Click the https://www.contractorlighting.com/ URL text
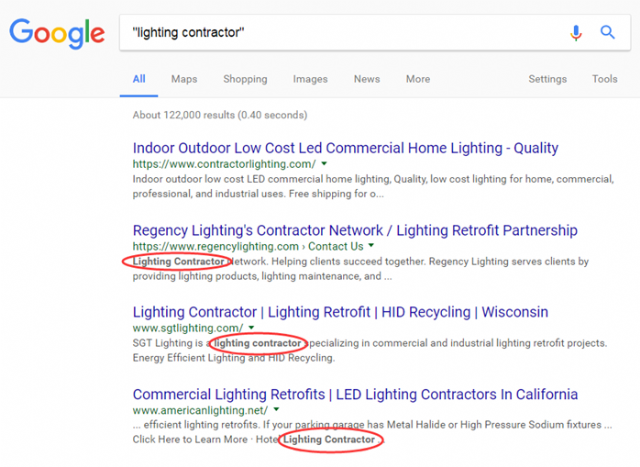The width and height of the screenshot is (640, 467). [224, 164]
